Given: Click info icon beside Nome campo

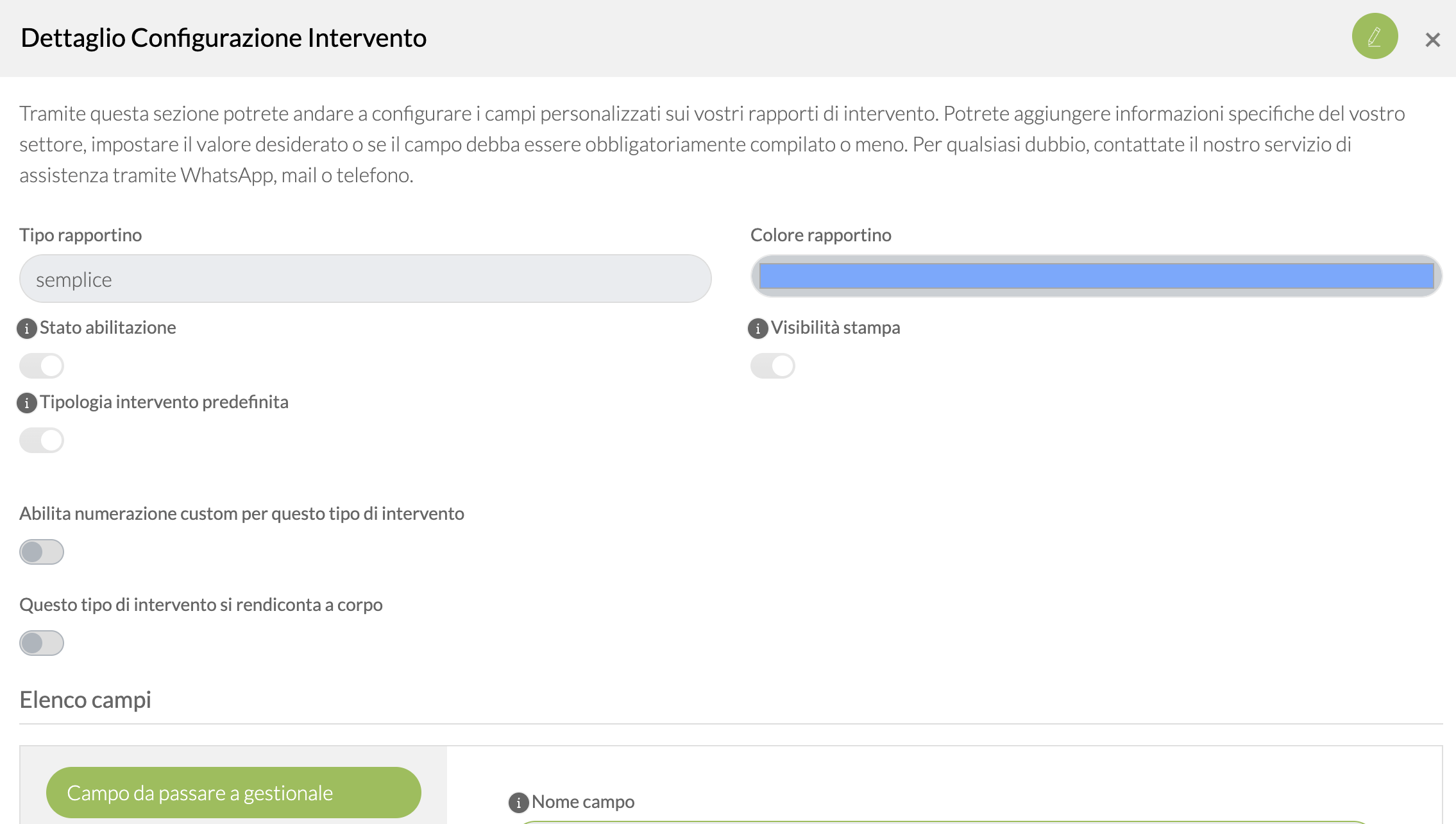Looking at the screenshot, I should coord(518,802).
